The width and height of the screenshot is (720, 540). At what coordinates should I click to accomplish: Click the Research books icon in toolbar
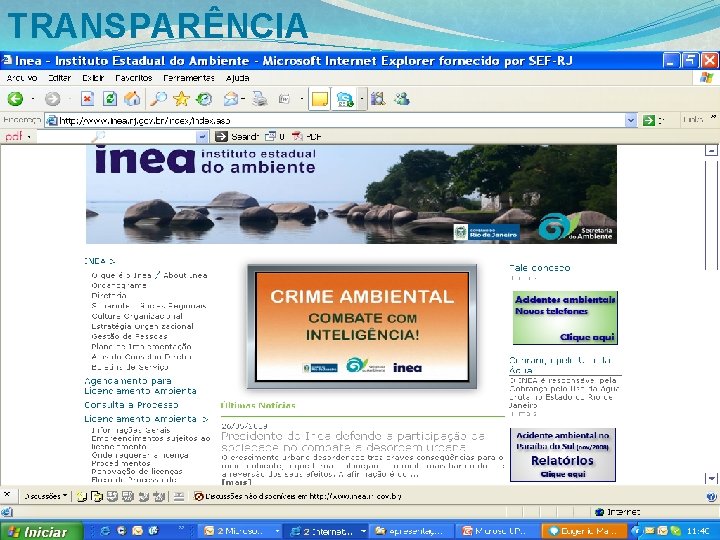pyautogui.click(x=378, y=98)
